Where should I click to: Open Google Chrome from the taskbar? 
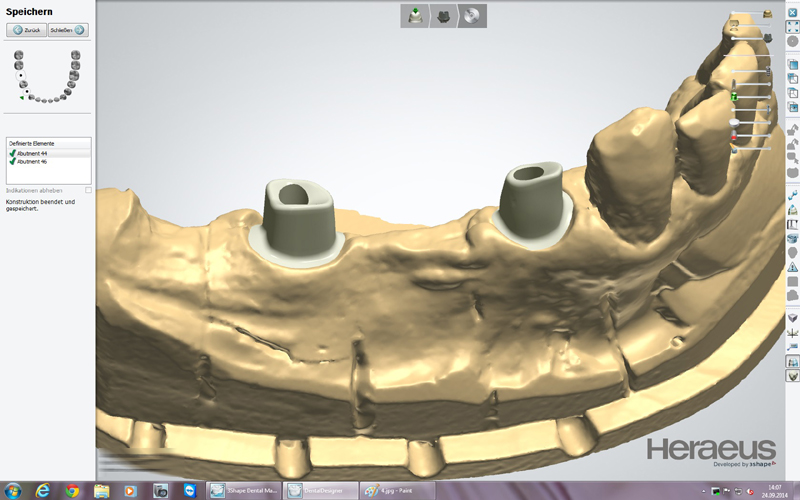(x=72, y=491)
